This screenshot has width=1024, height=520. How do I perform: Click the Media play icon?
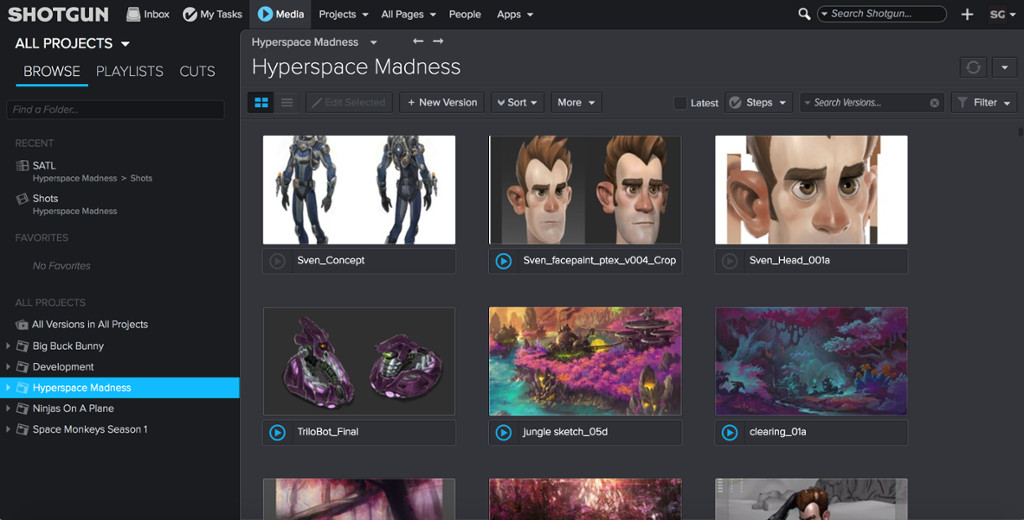(x=265, y=14)
